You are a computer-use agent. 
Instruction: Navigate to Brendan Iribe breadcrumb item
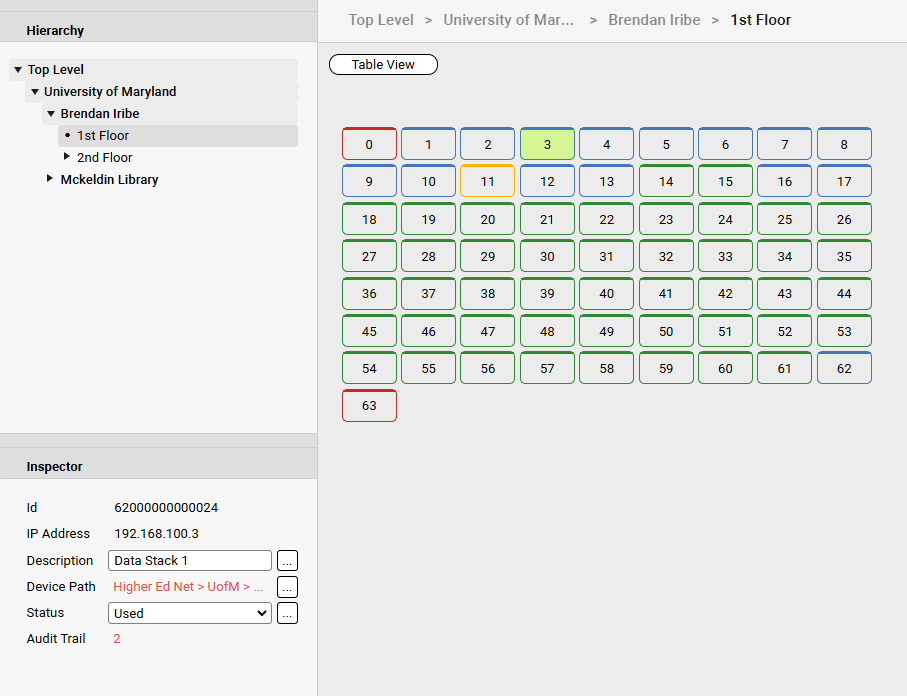coord(654,20)
